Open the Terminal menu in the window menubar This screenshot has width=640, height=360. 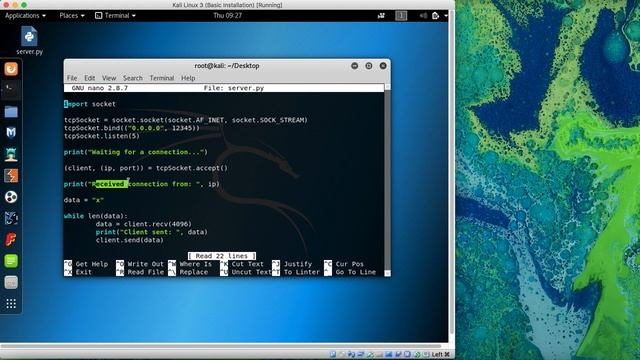[162, 78]
